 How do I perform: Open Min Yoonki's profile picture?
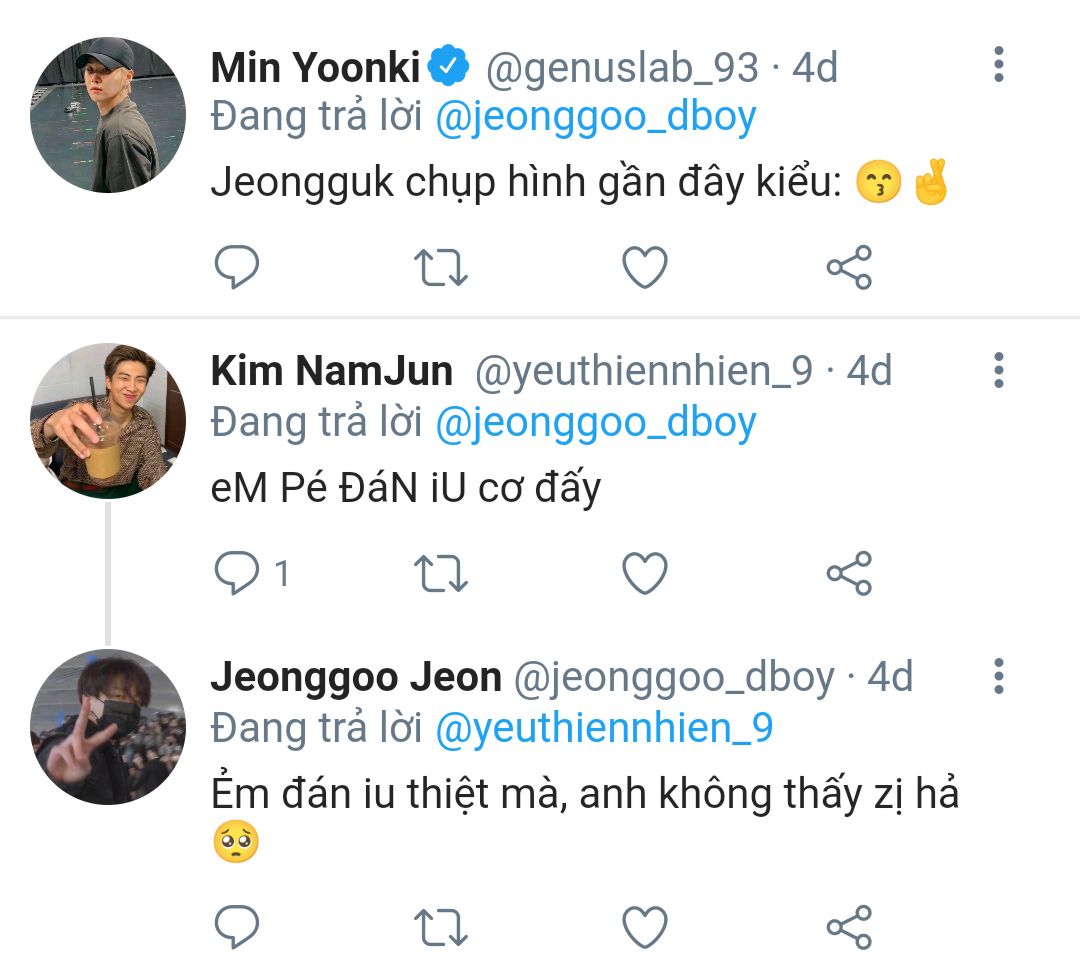[x=108, y=115]
